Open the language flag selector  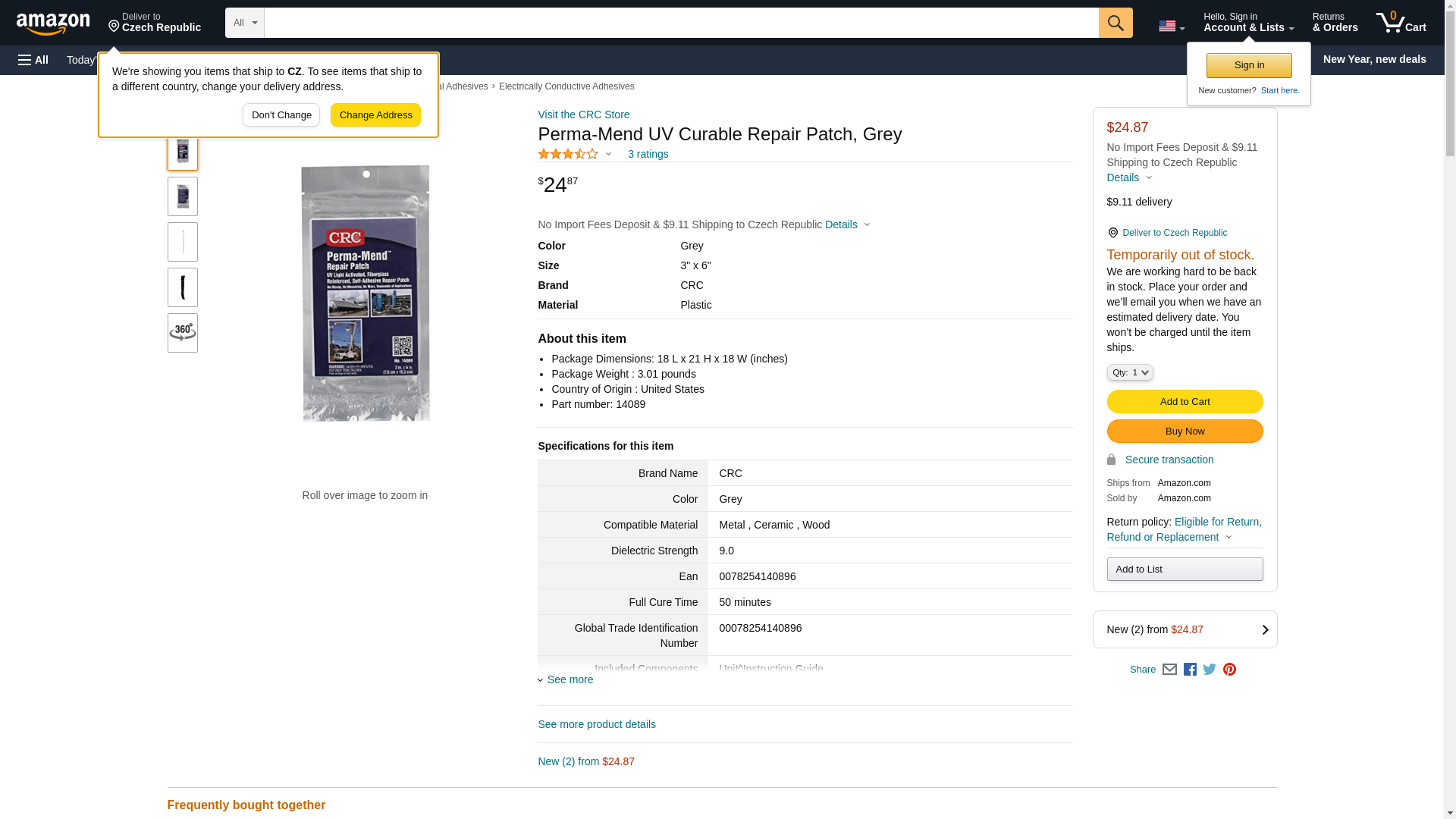coord(1171,26)
